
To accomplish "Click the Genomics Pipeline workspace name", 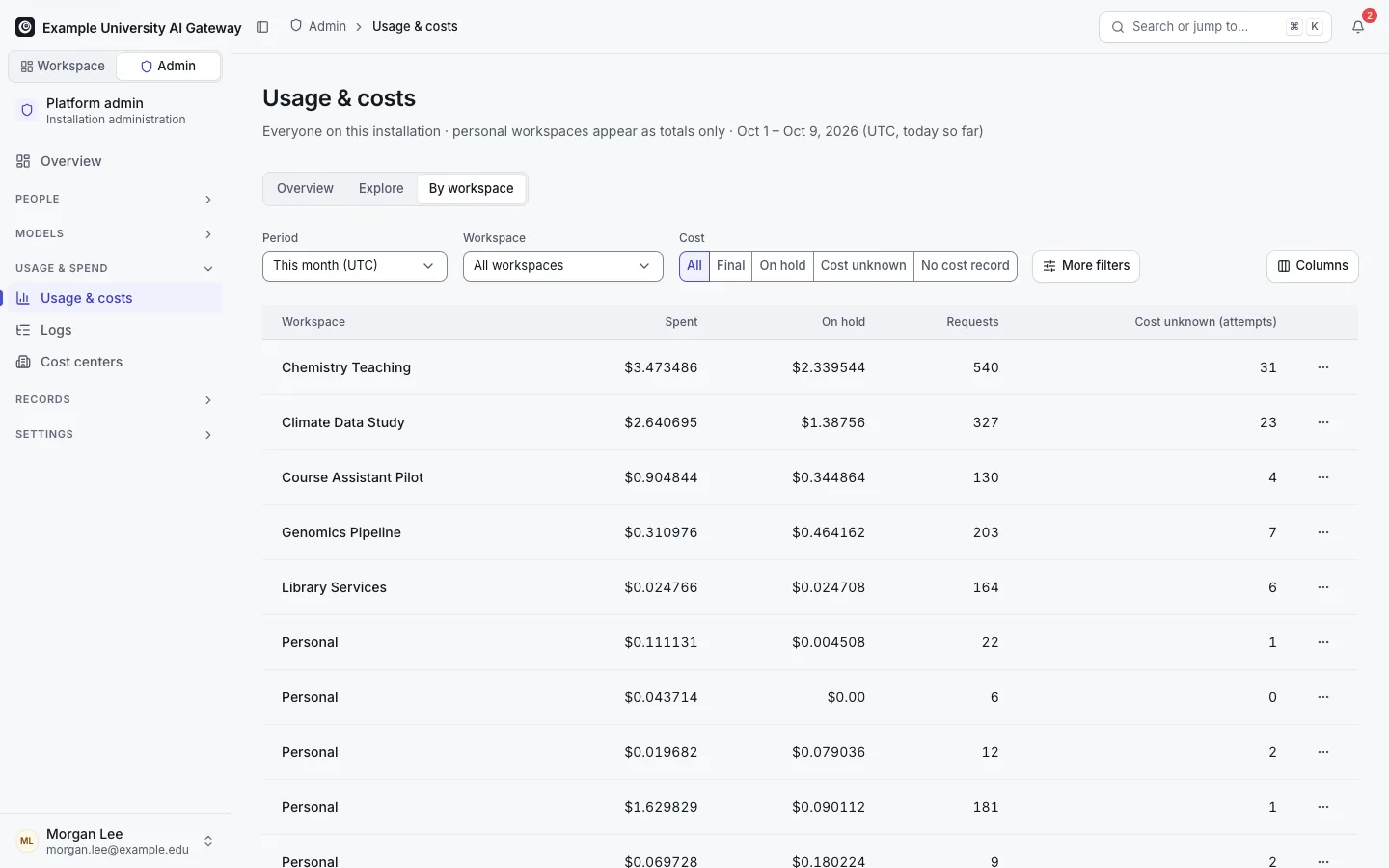I will pyautogui.click(x=341, y=532).
